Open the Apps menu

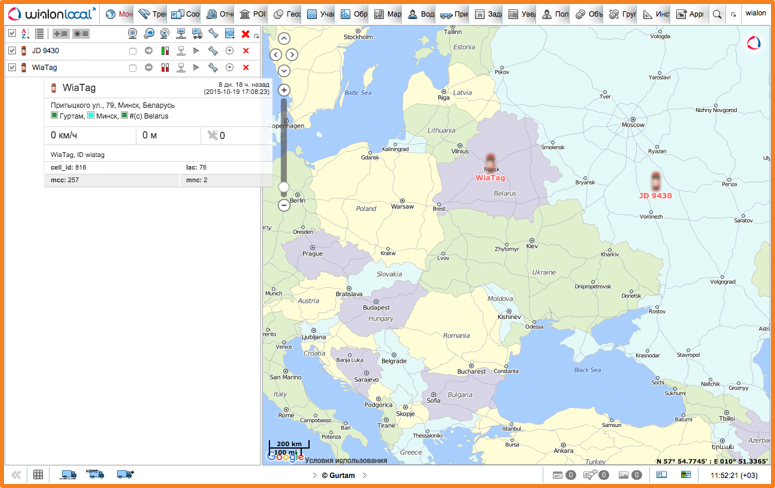pyautogui.click(x=689, y=14)
